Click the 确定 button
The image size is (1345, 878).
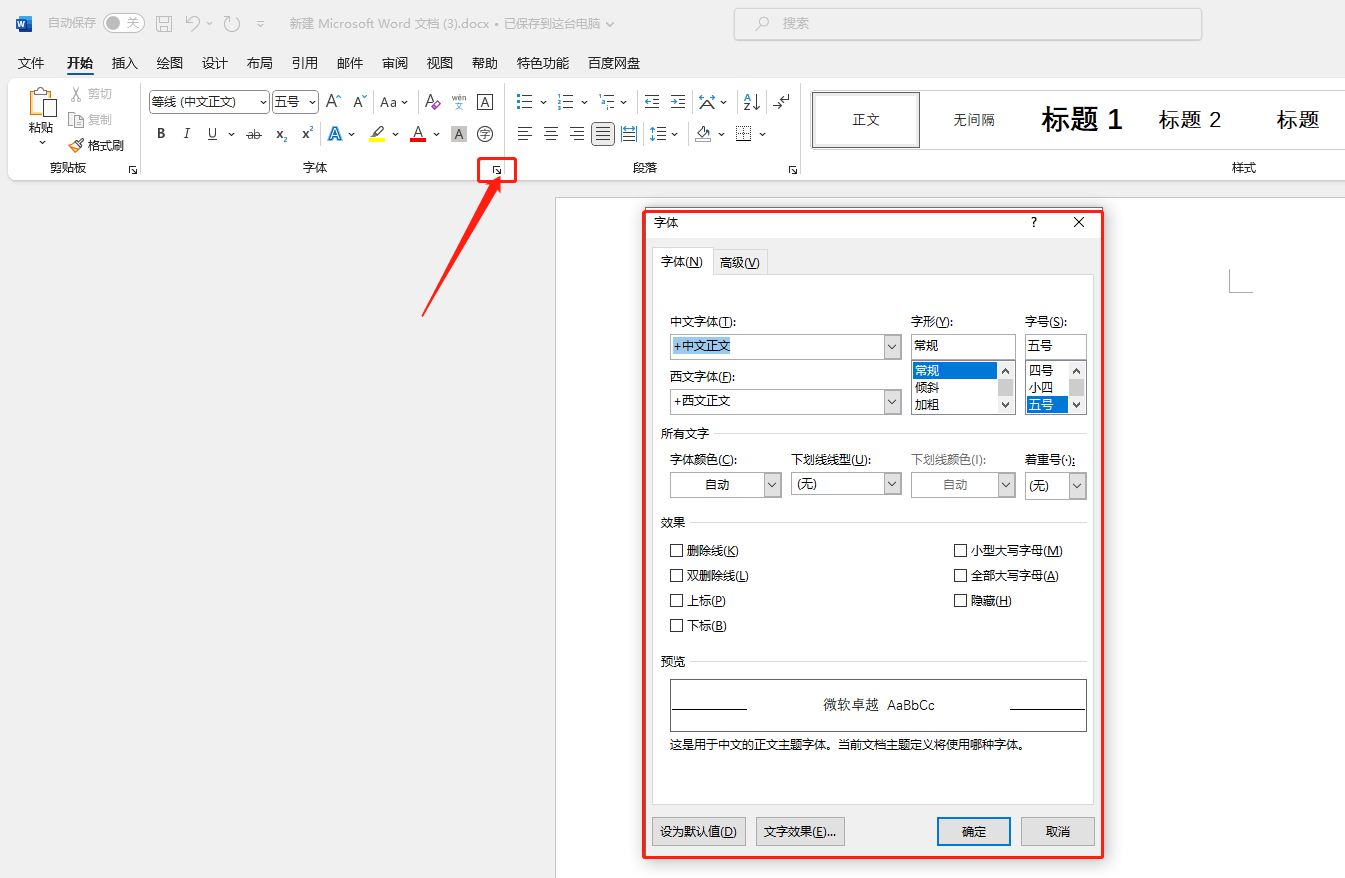tap(974, 832)
